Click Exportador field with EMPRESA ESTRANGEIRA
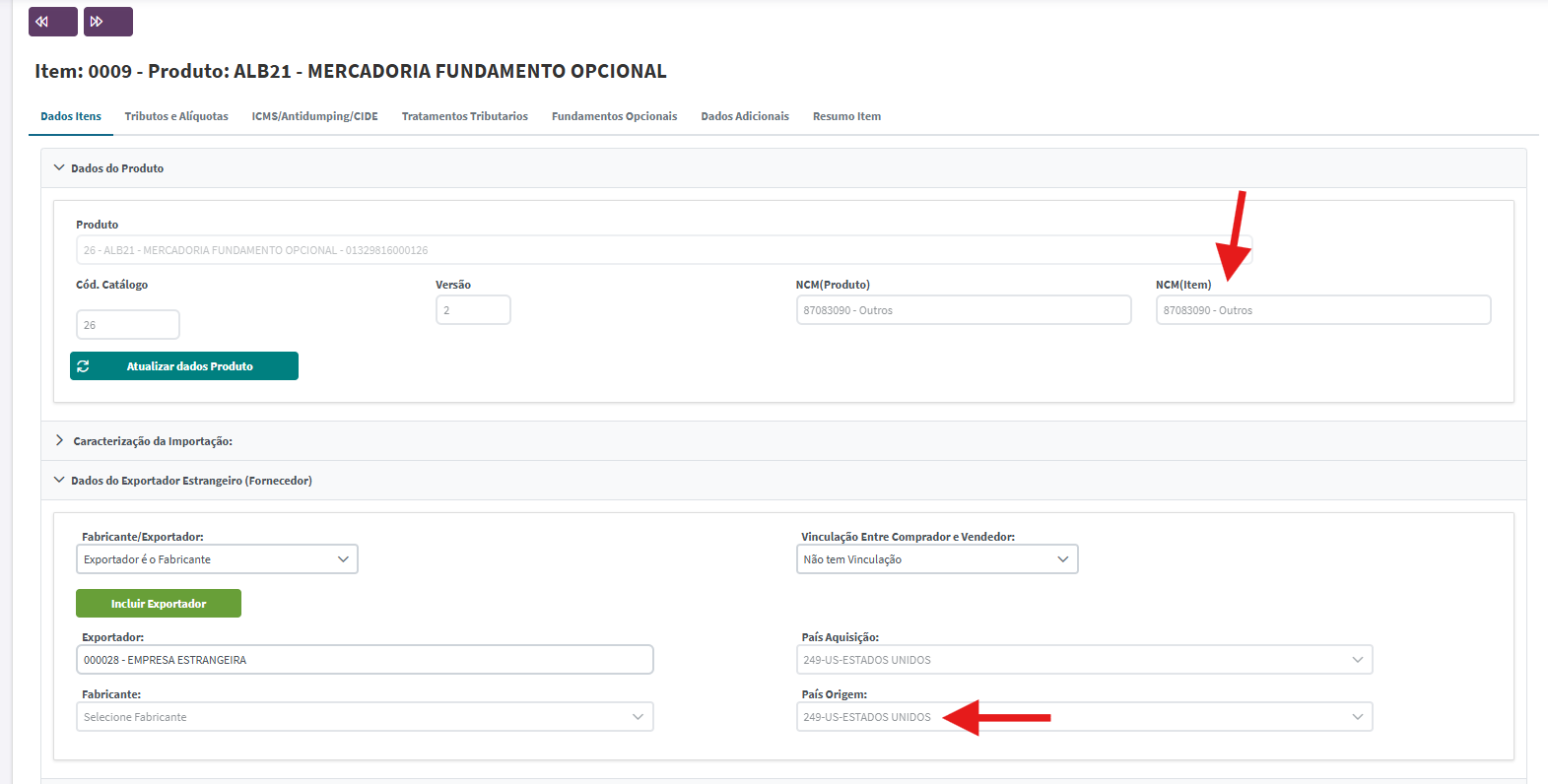 (365, 660)
